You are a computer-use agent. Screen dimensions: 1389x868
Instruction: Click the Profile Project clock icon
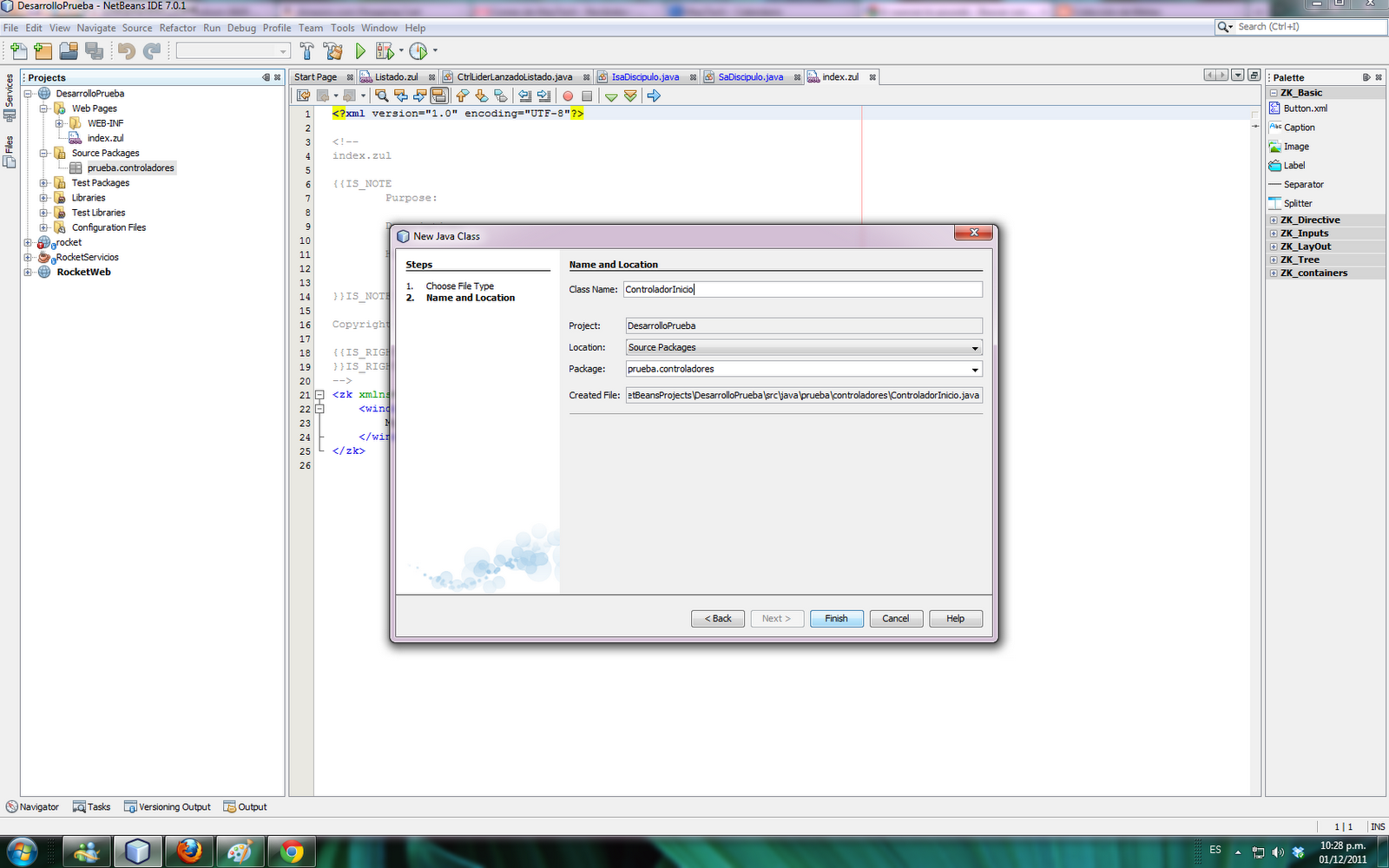click(418, 51)
